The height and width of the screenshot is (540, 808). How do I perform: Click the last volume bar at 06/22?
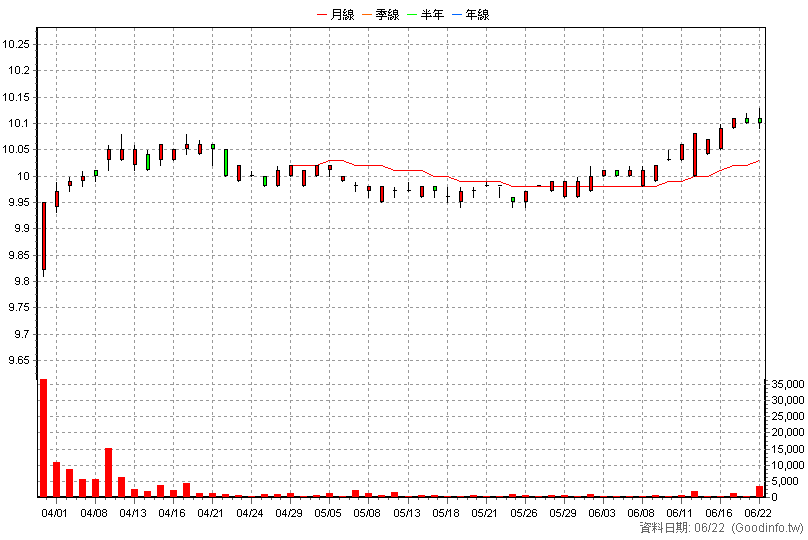point(760,492)
